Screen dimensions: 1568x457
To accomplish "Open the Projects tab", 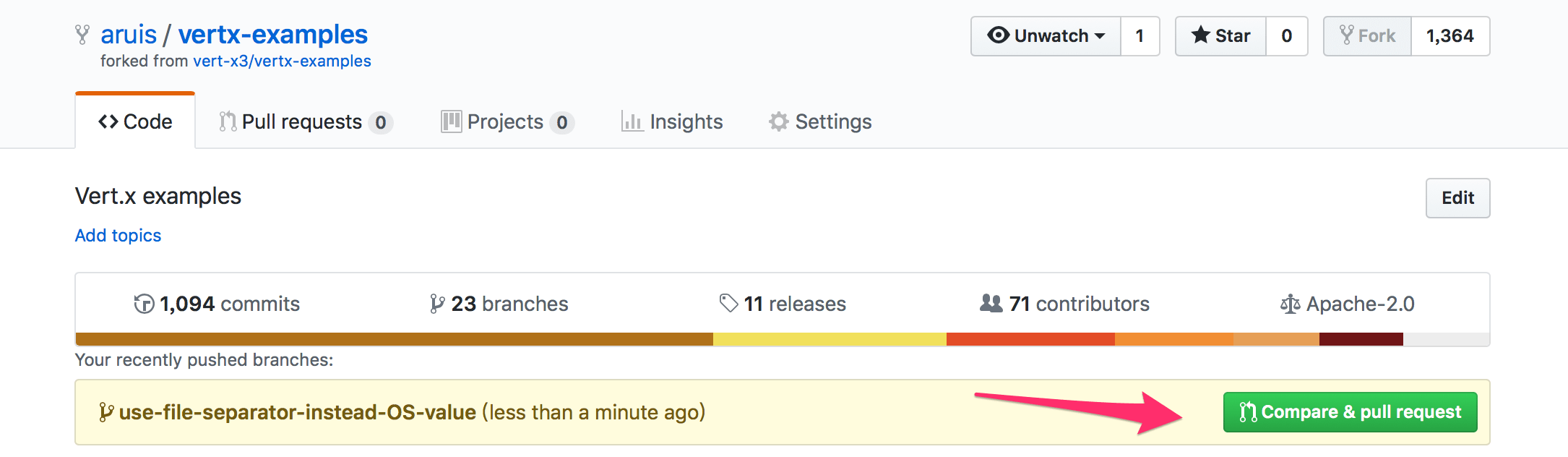I will tap(507, 122).
